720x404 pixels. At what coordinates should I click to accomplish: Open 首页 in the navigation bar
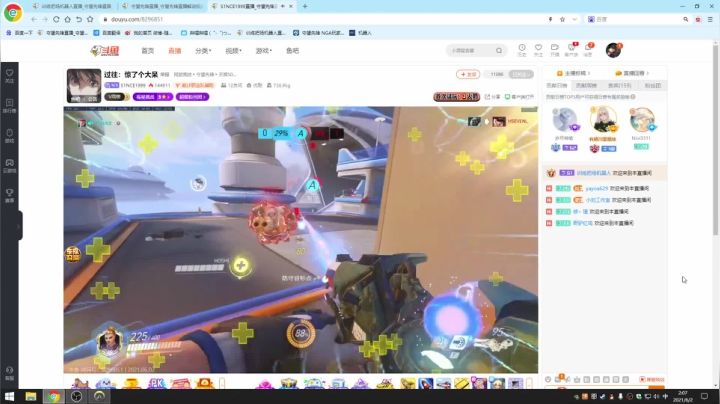point(147,50)
